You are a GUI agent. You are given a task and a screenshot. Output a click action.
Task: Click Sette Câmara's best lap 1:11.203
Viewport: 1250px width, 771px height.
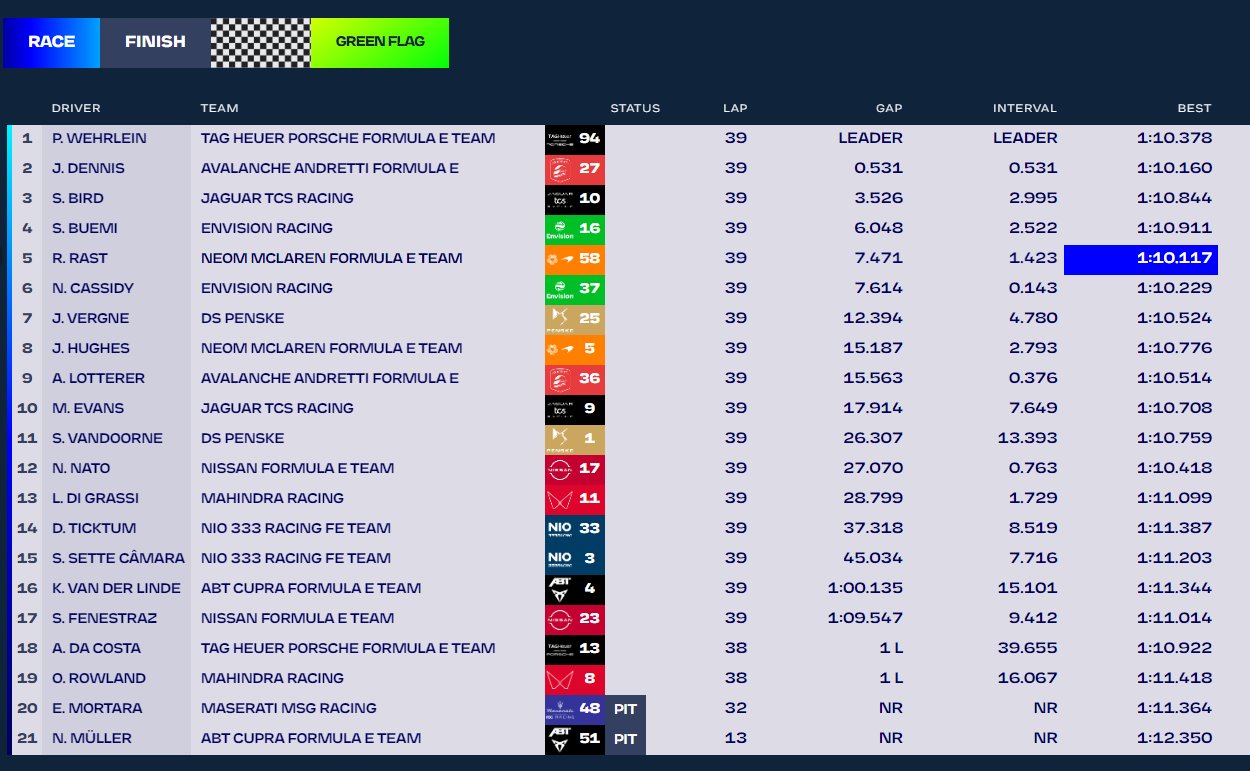(x=1175, y=558)
